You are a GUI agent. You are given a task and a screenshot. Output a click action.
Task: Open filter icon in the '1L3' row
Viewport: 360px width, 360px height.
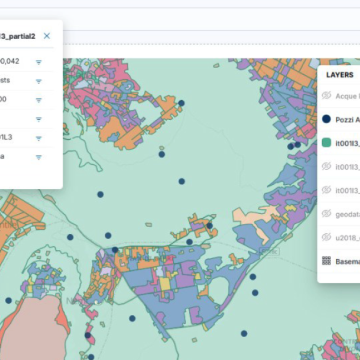pos(39,138)
